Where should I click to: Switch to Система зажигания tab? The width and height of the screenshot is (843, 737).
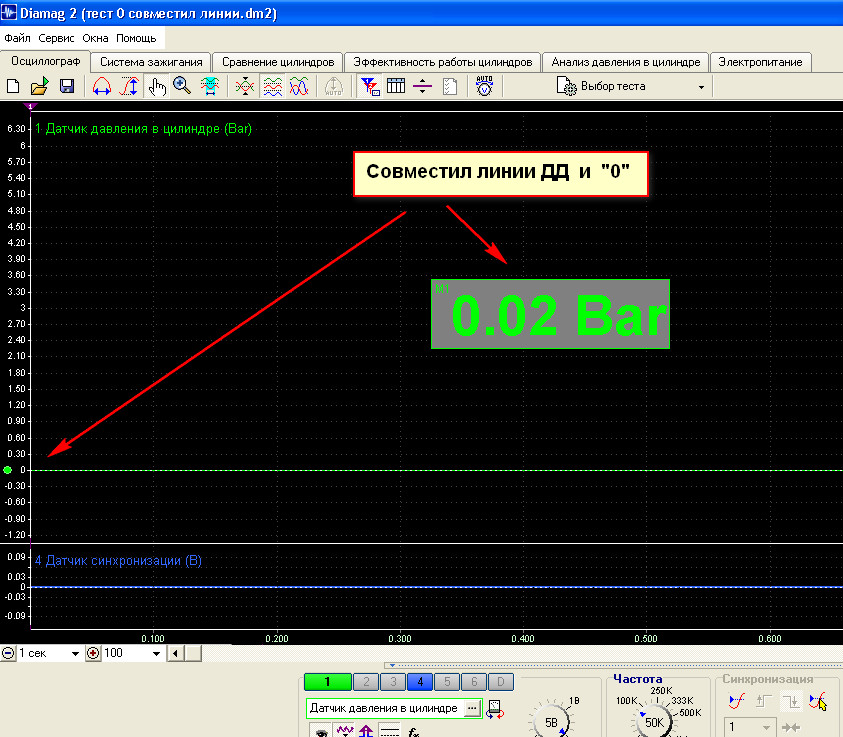(x=151, y=62)
